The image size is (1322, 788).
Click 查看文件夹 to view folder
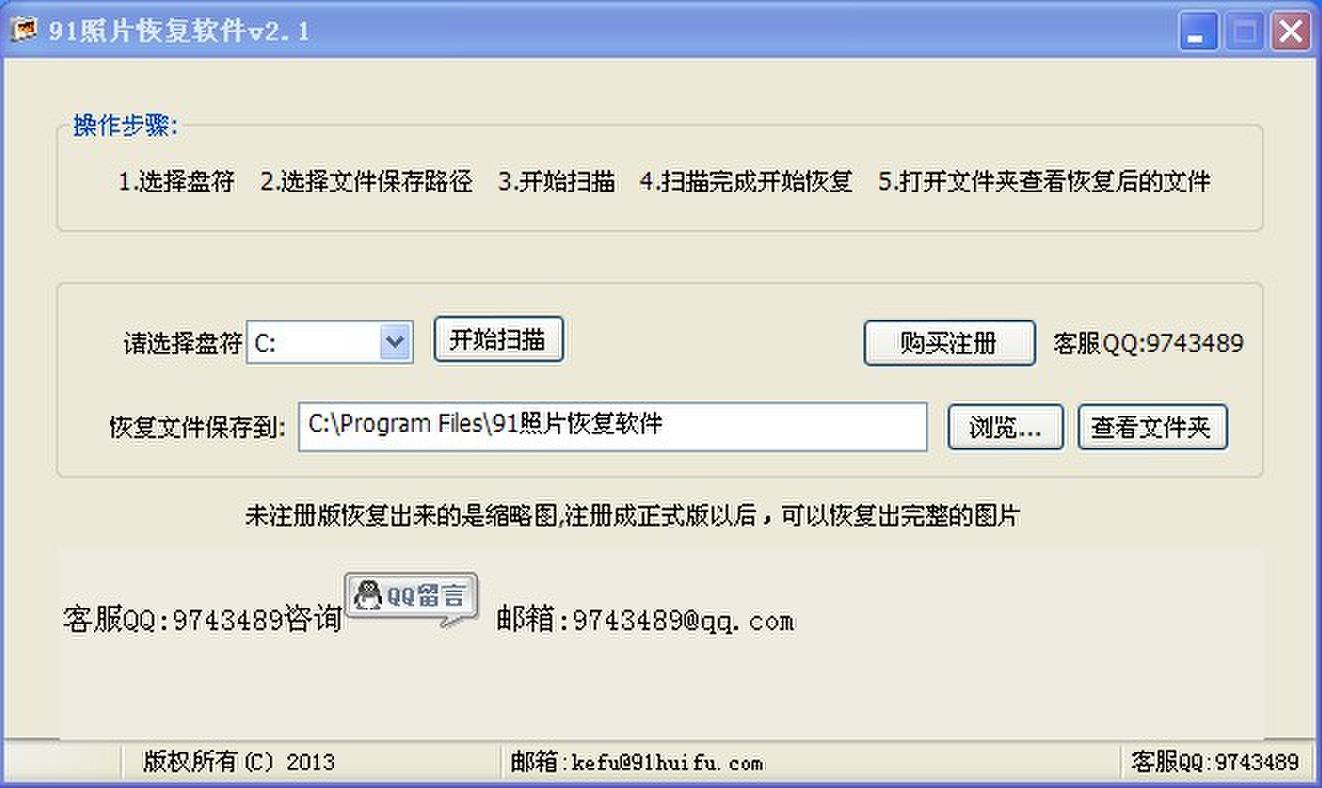[1152, 427]
